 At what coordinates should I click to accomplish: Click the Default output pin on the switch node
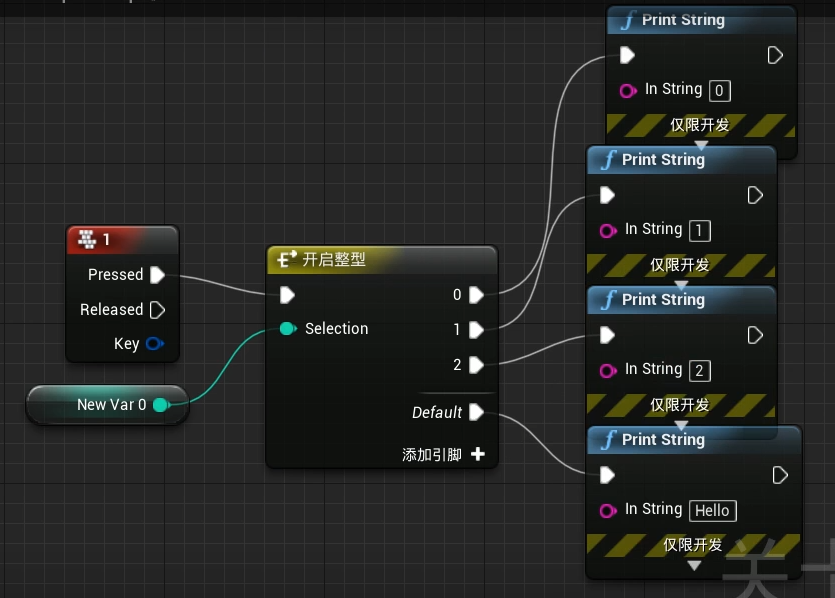point(475,412)
